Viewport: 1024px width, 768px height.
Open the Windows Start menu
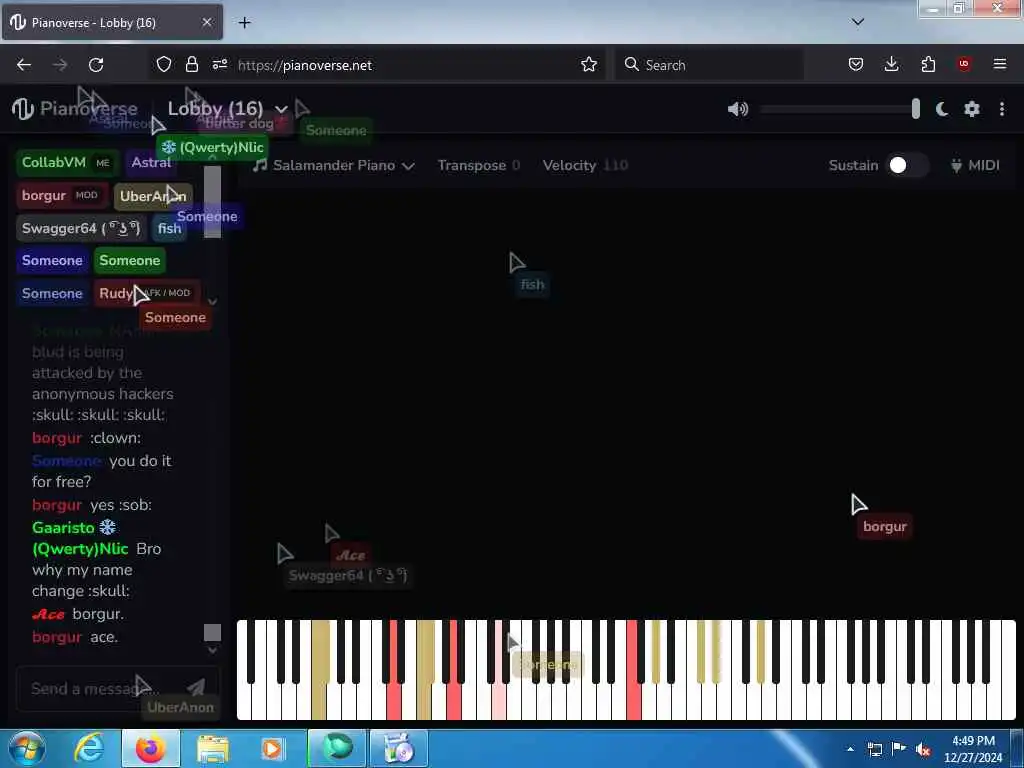click(x=27, y=749)
